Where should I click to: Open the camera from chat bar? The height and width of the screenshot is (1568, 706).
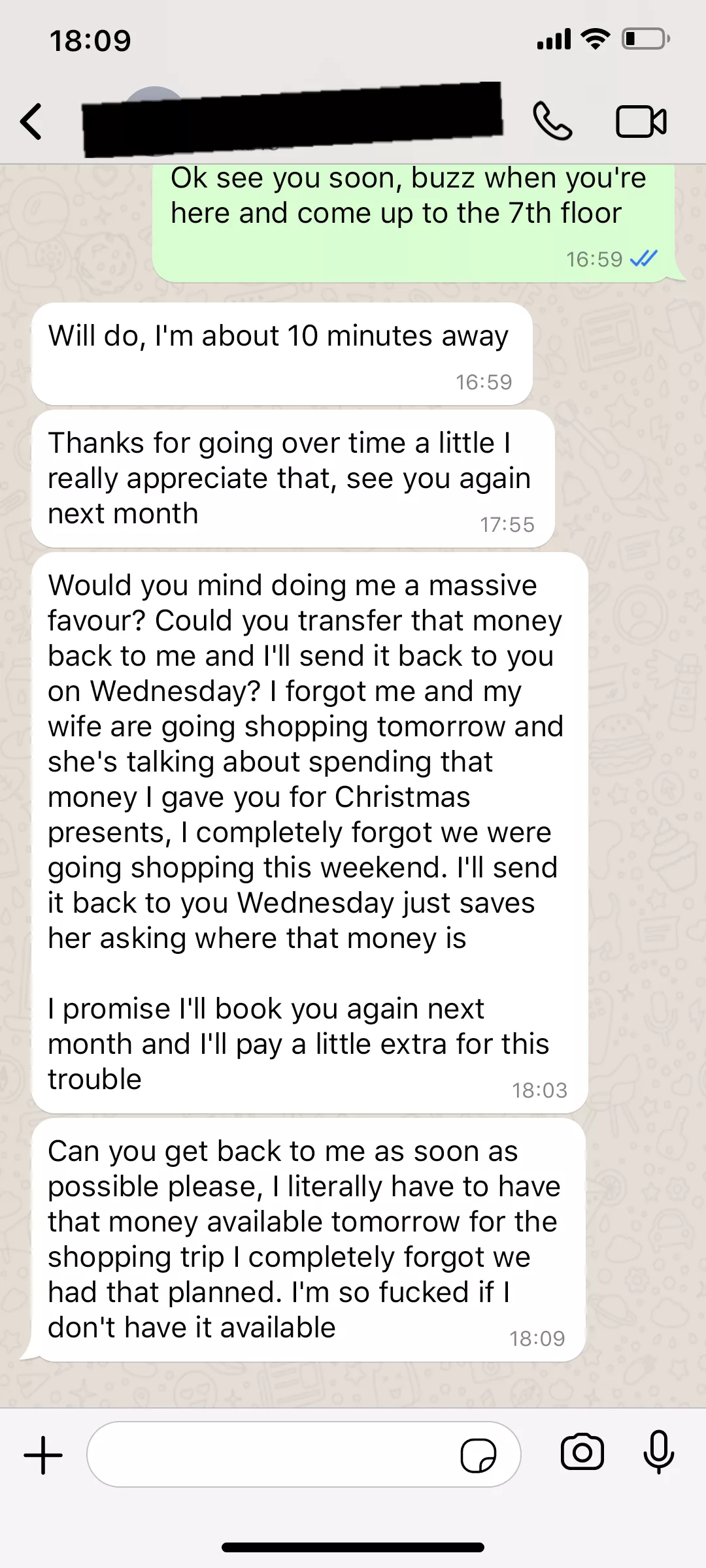(x=582, y=1452)
